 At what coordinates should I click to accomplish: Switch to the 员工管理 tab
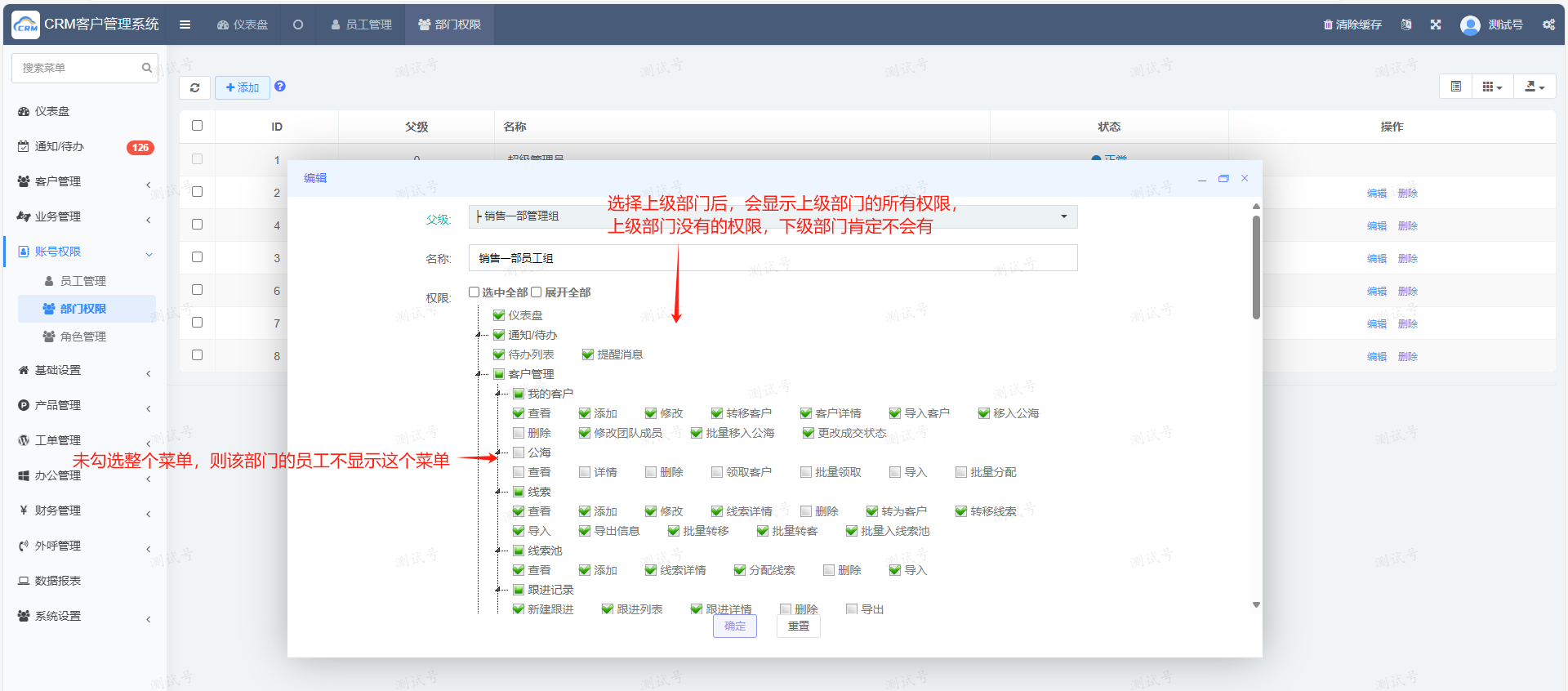[361, 25]
